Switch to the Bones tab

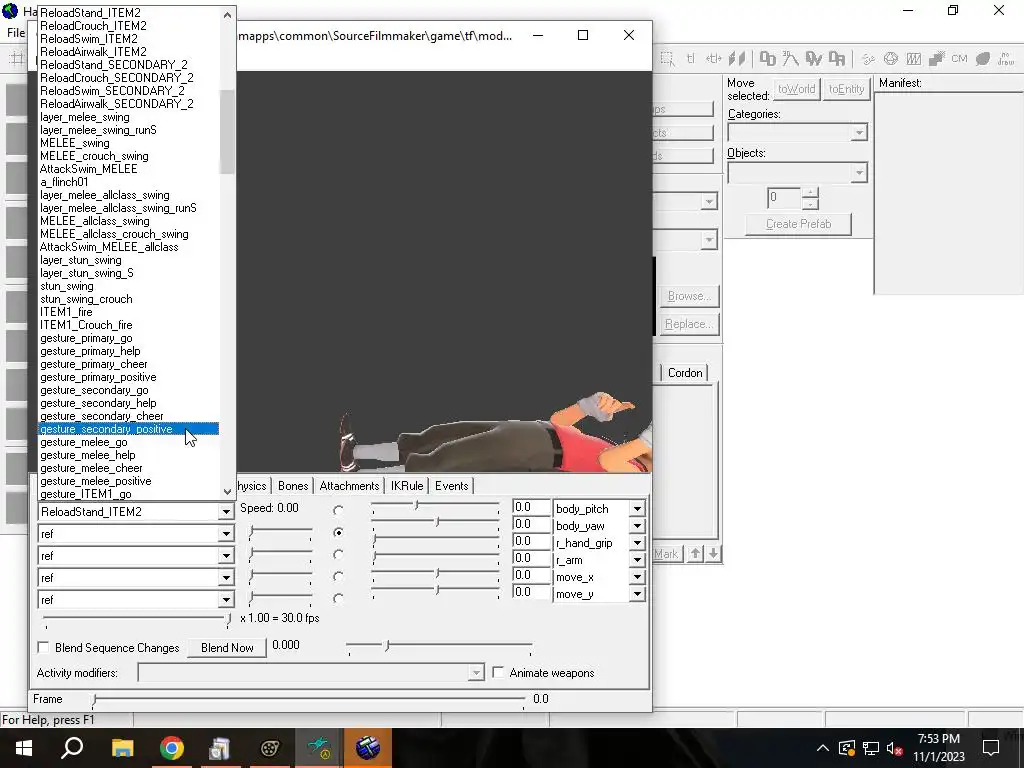[293, 486]
